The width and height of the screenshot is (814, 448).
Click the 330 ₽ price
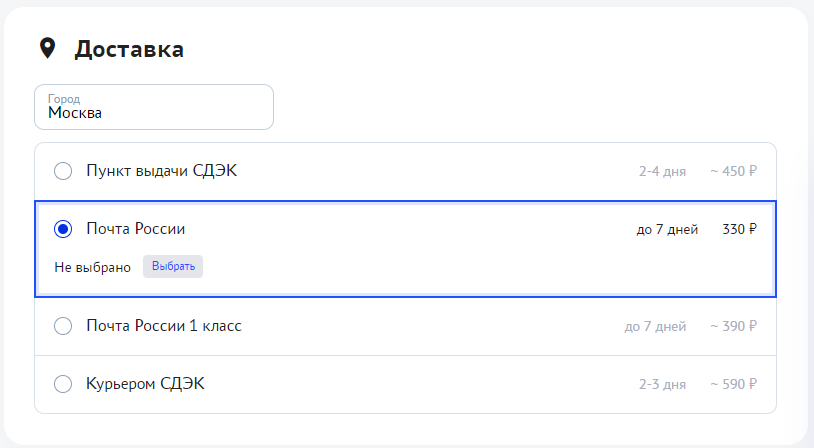(739, 229)
